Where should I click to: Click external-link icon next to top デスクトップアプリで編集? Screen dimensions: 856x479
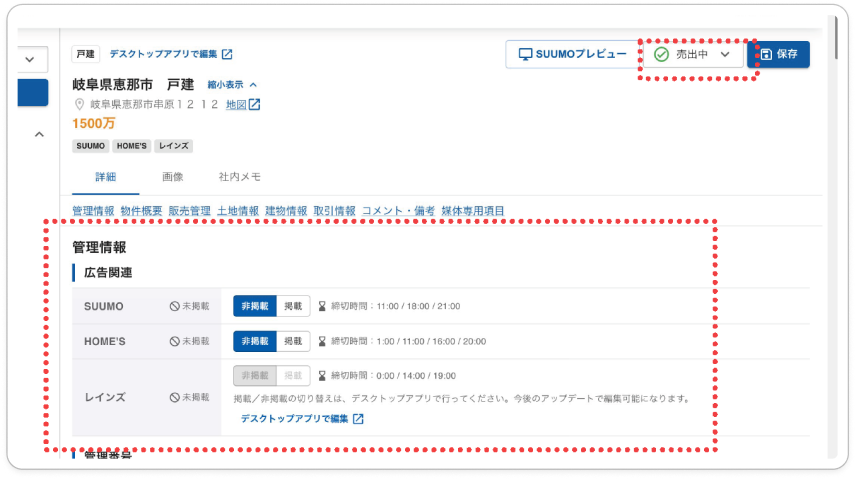point(227,54)
